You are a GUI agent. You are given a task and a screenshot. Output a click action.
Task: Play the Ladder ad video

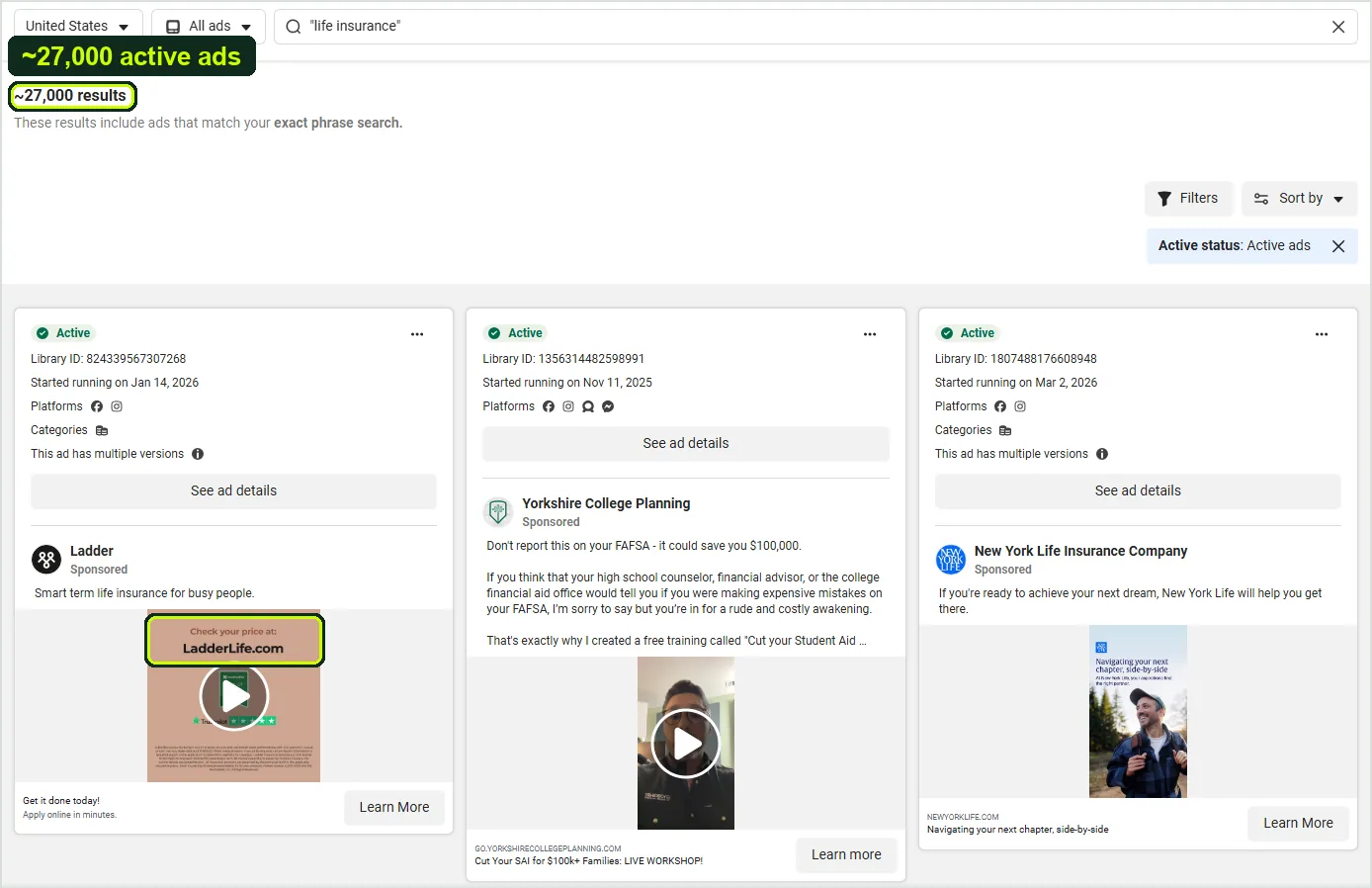(234, 696)
